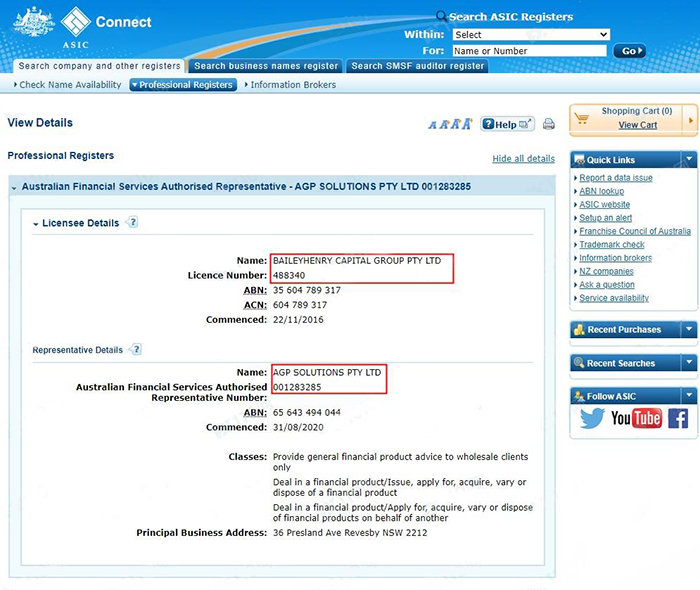Click the Recent Searches magnifier icon
This screenshot has height=590, width=700.
point(579,363)
